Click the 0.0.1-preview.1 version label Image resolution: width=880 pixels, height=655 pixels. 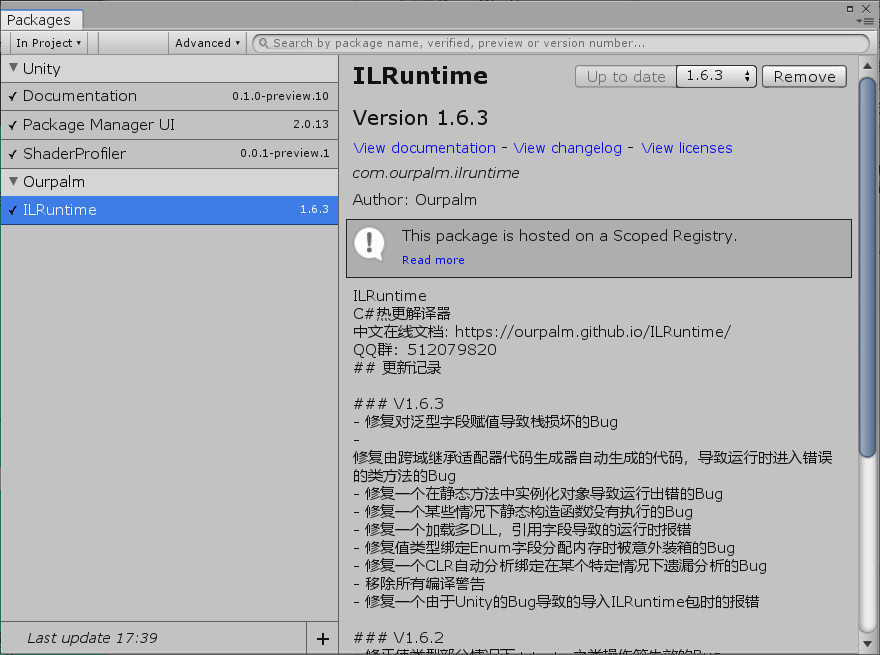285,153
